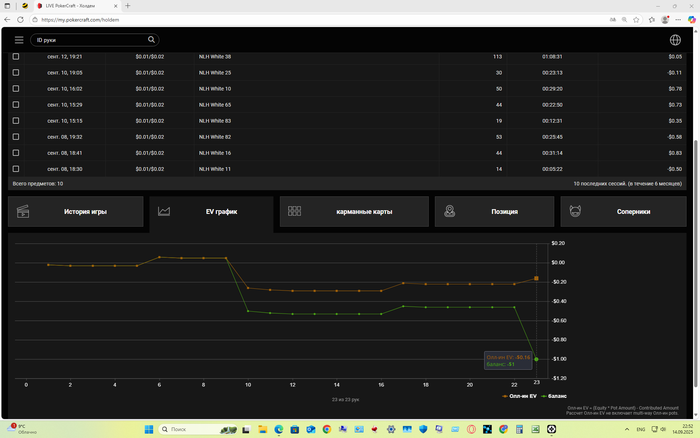Click the page vertical scrollbar
This screenshot has width=700, height=438.
point(696,263)
